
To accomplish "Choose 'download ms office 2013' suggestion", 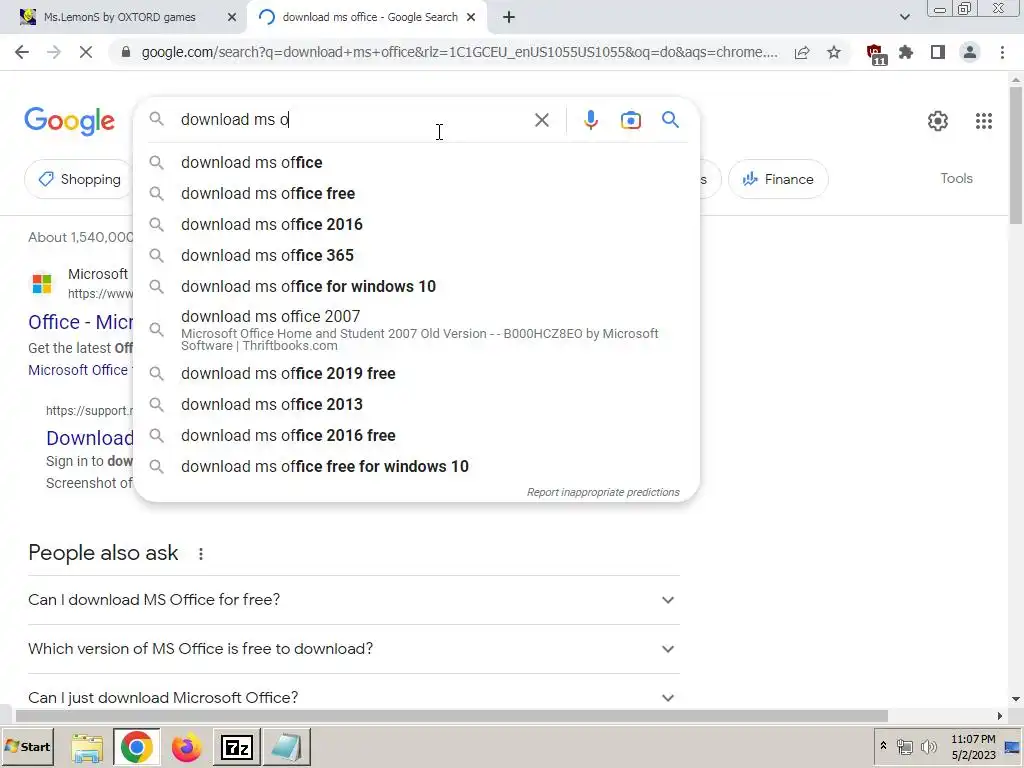I will coord(416,404).
